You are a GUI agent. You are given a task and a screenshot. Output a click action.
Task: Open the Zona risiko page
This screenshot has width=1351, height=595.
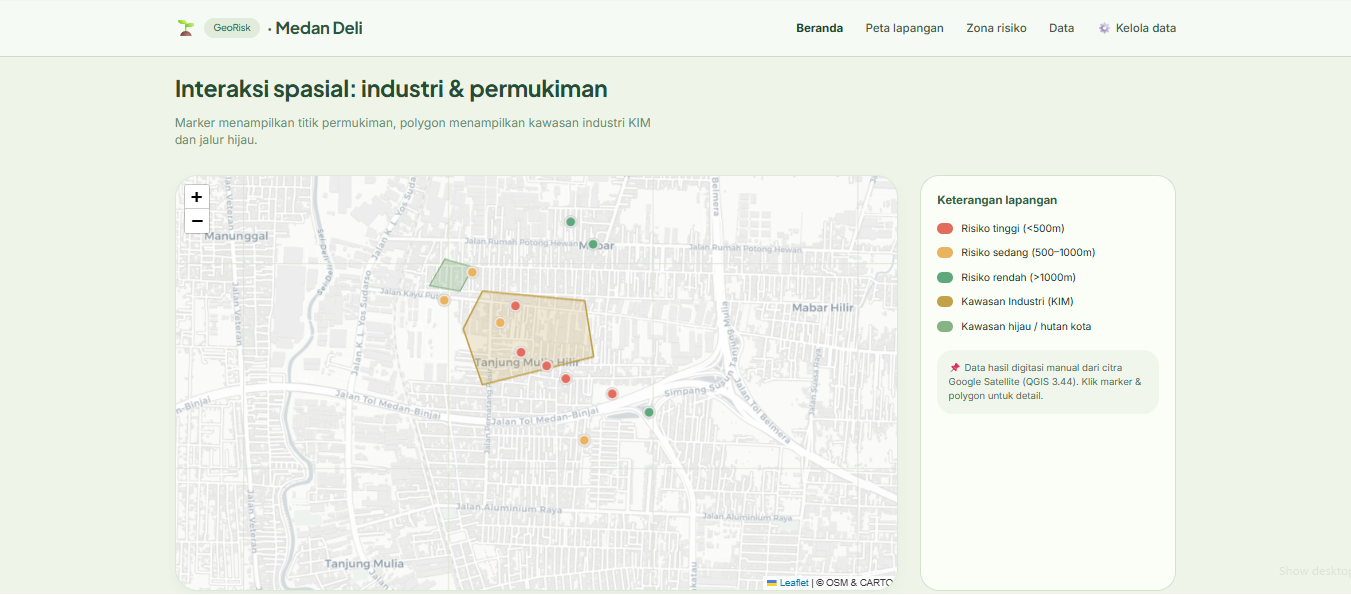(996, 28)
